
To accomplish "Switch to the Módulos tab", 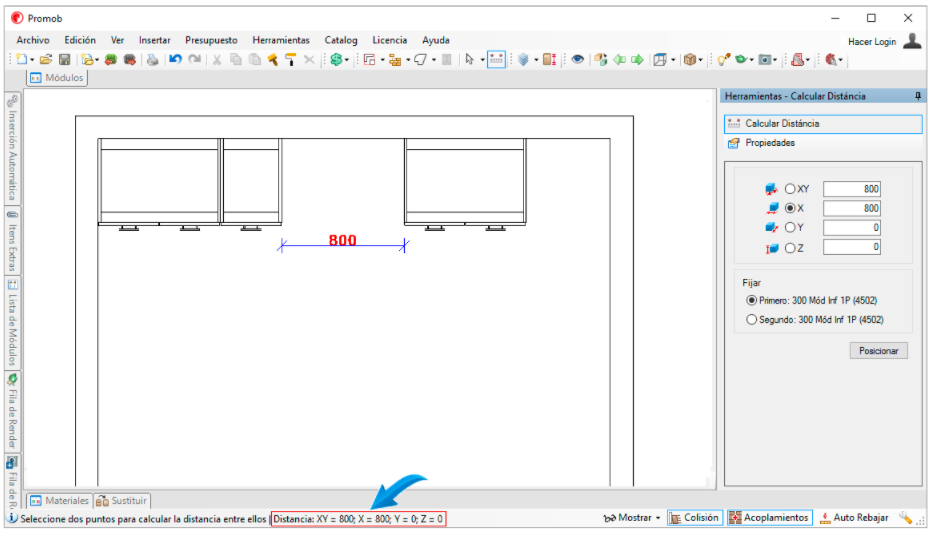I will pos(57,78).
